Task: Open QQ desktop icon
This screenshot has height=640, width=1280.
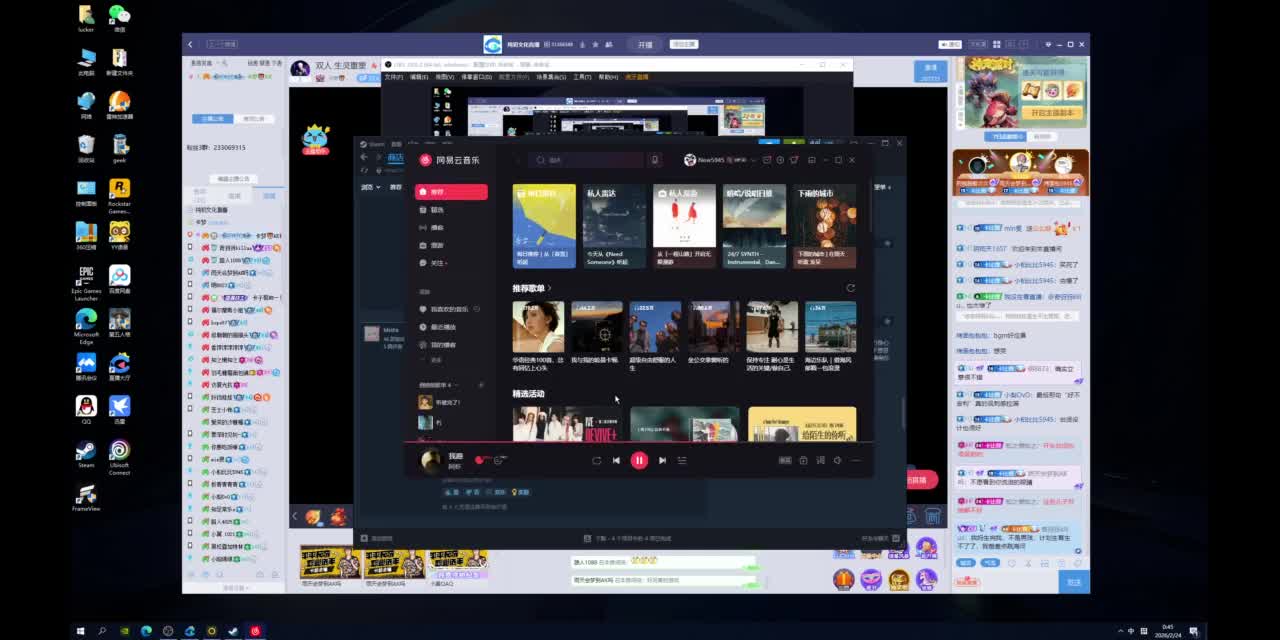Action: pos(86,409)
